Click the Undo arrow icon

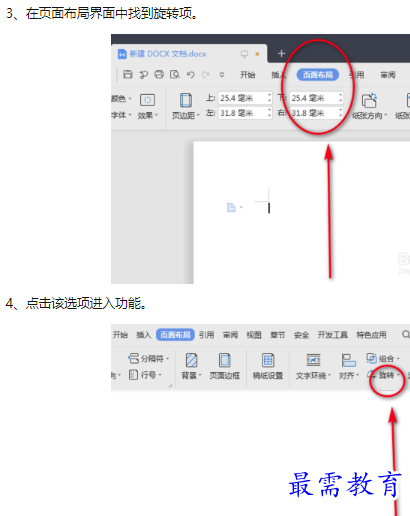pyautogui.click(x=190, y=74)
